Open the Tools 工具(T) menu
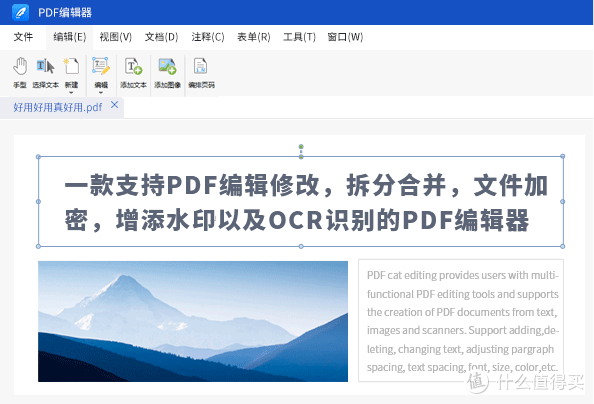 pyautogui.click(x=299, y=37)
